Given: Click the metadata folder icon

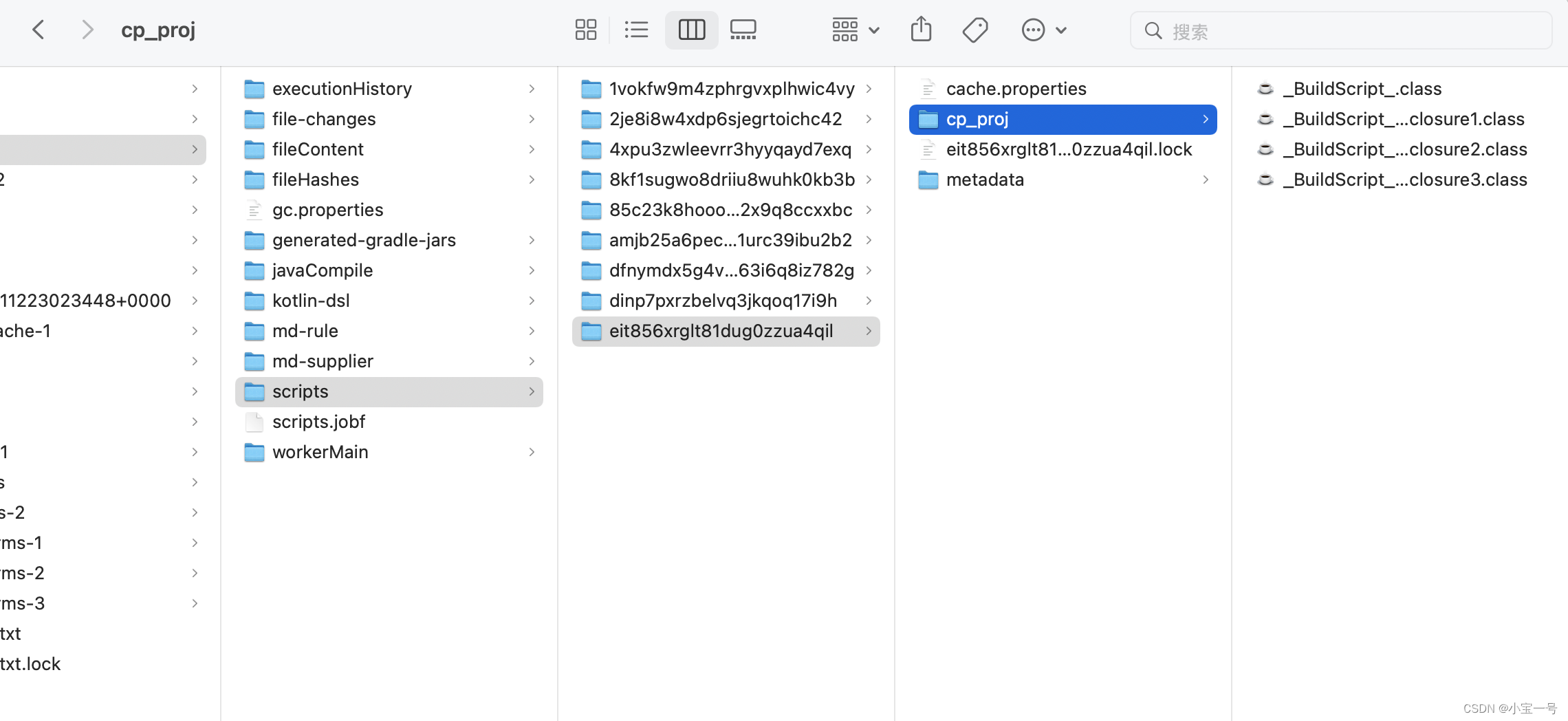Looking at the screenshot, I should 928,180.
